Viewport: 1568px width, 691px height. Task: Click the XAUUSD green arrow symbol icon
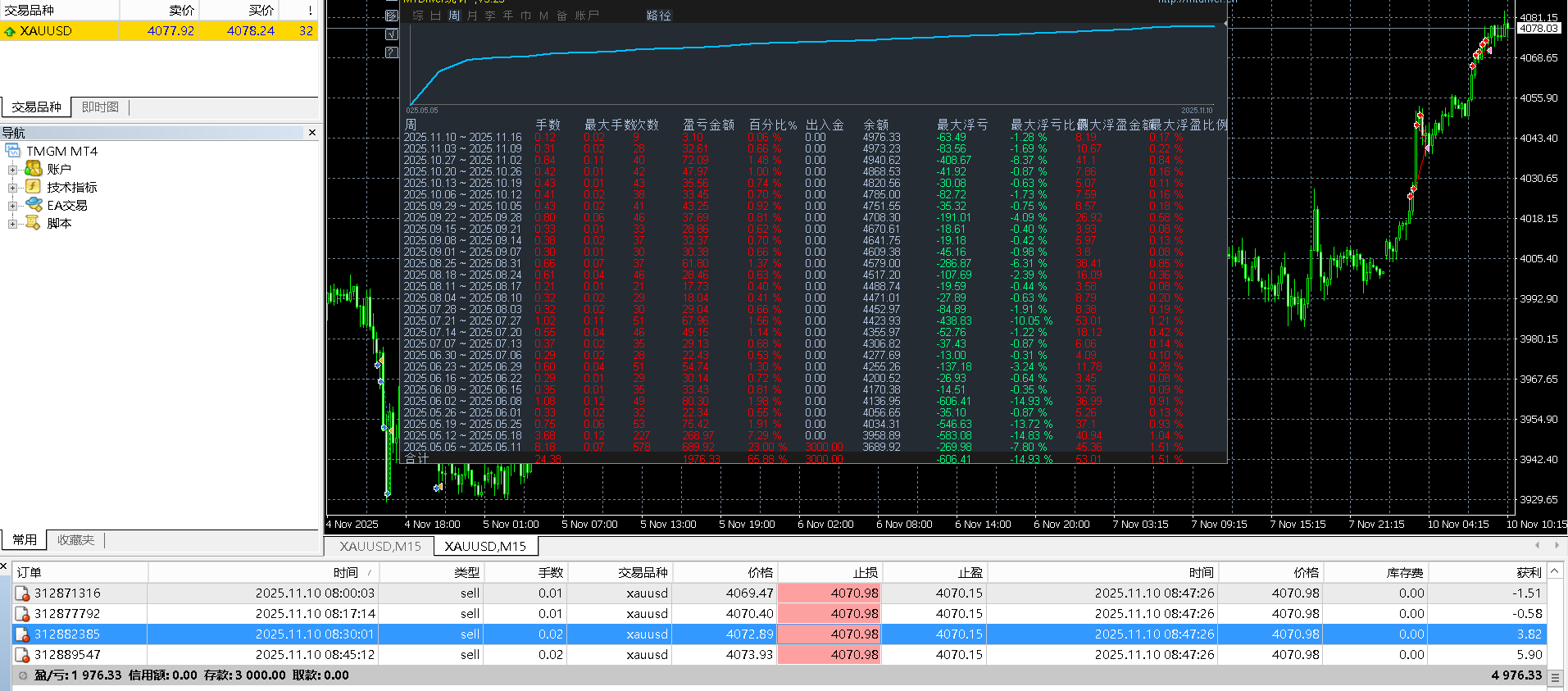pos(10,31)
